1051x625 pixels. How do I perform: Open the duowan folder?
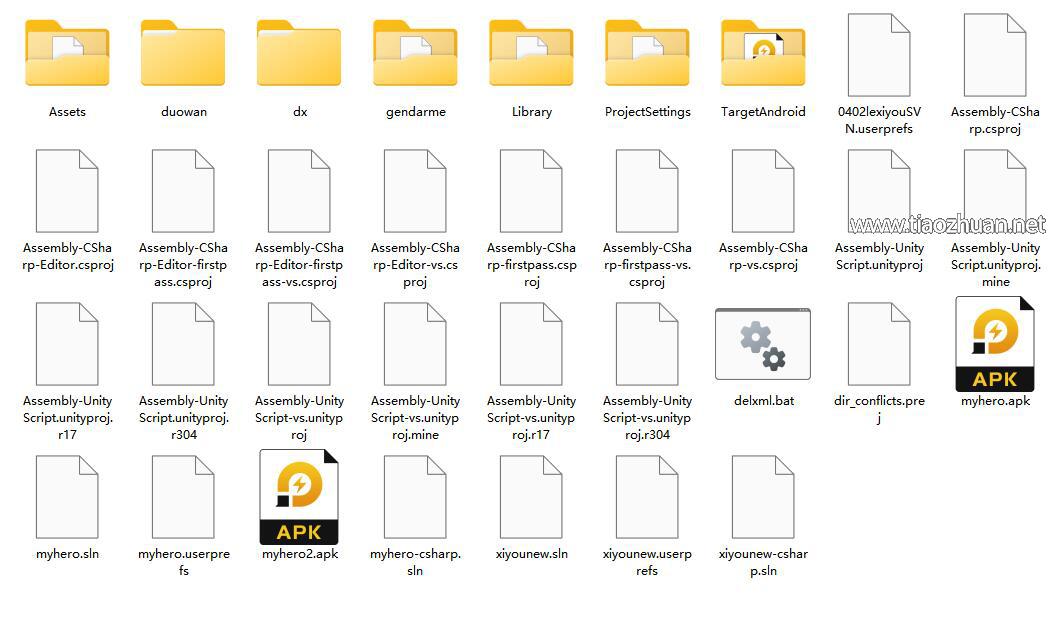183,54
